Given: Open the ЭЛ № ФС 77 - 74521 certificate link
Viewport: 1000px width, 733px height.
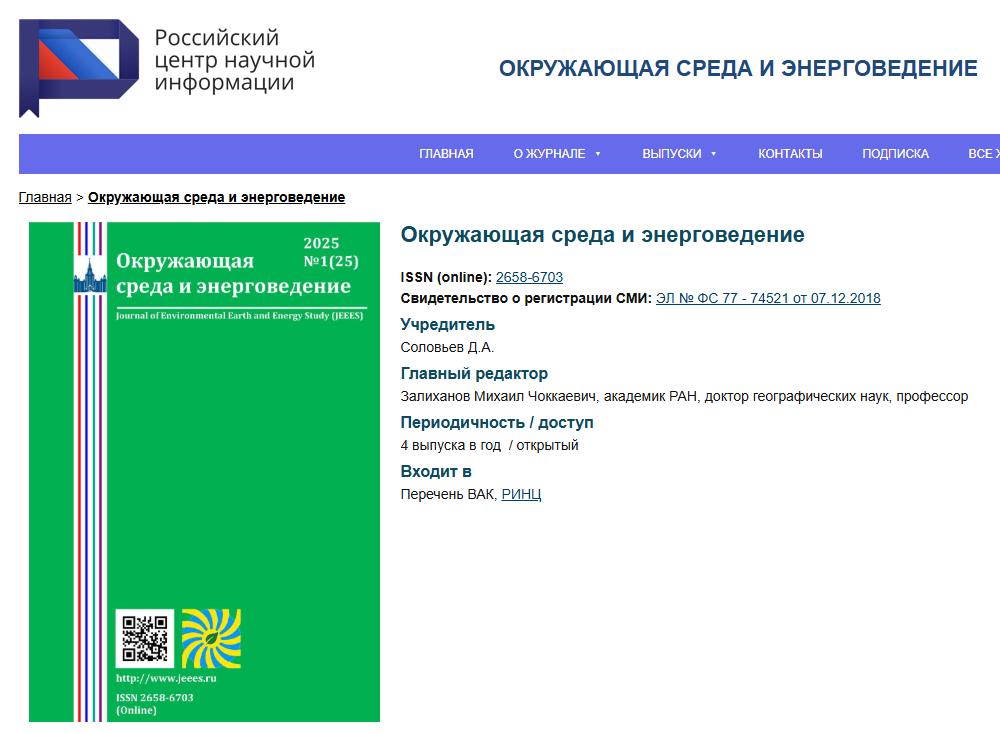Looking at the screenshot, I should tap(768, 298).
